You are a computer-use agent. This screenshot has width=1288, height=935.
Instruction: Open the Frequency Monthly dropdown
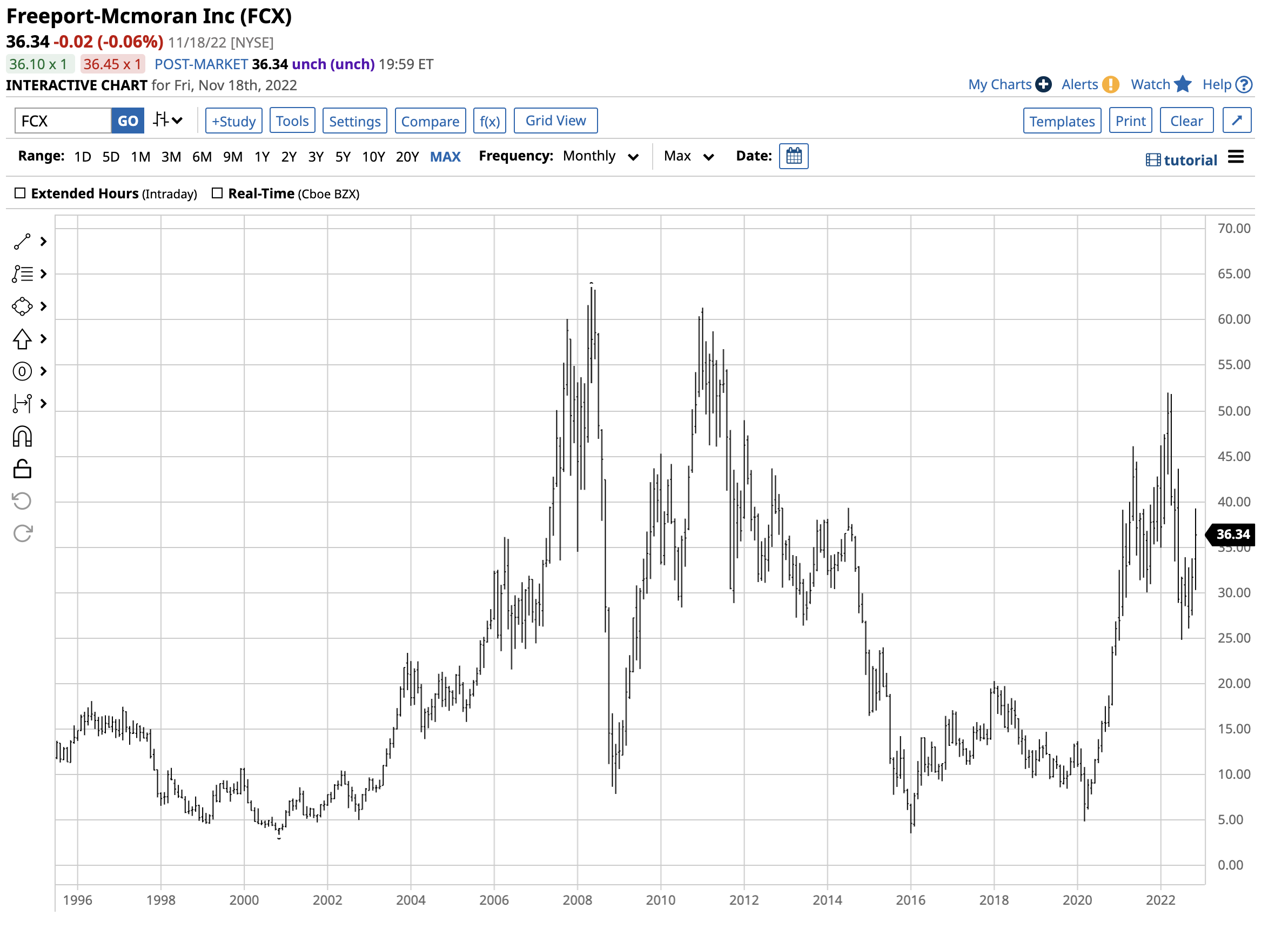pyautogui.click(x=601, y=156)
